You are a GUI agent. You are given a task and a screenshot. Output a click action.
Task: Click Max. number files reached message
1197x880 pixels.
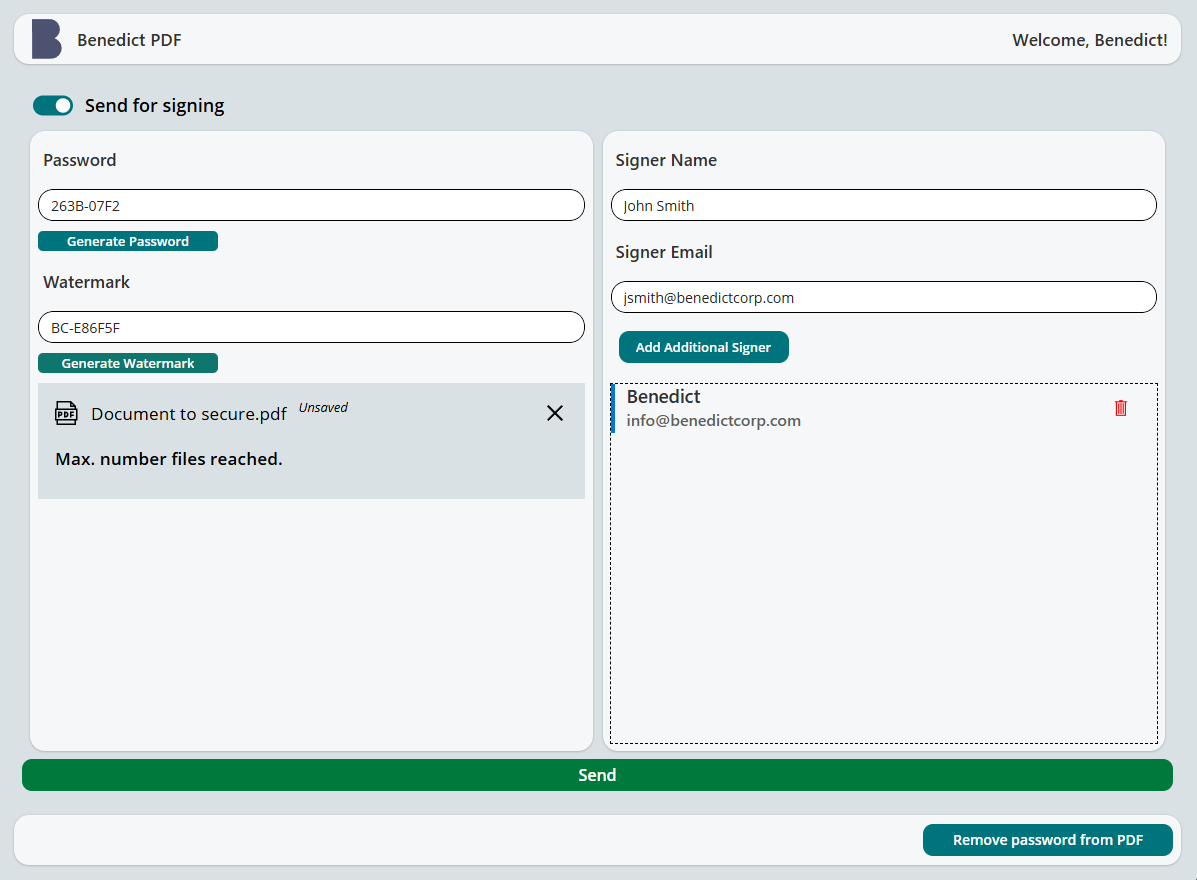pos(169,459)
